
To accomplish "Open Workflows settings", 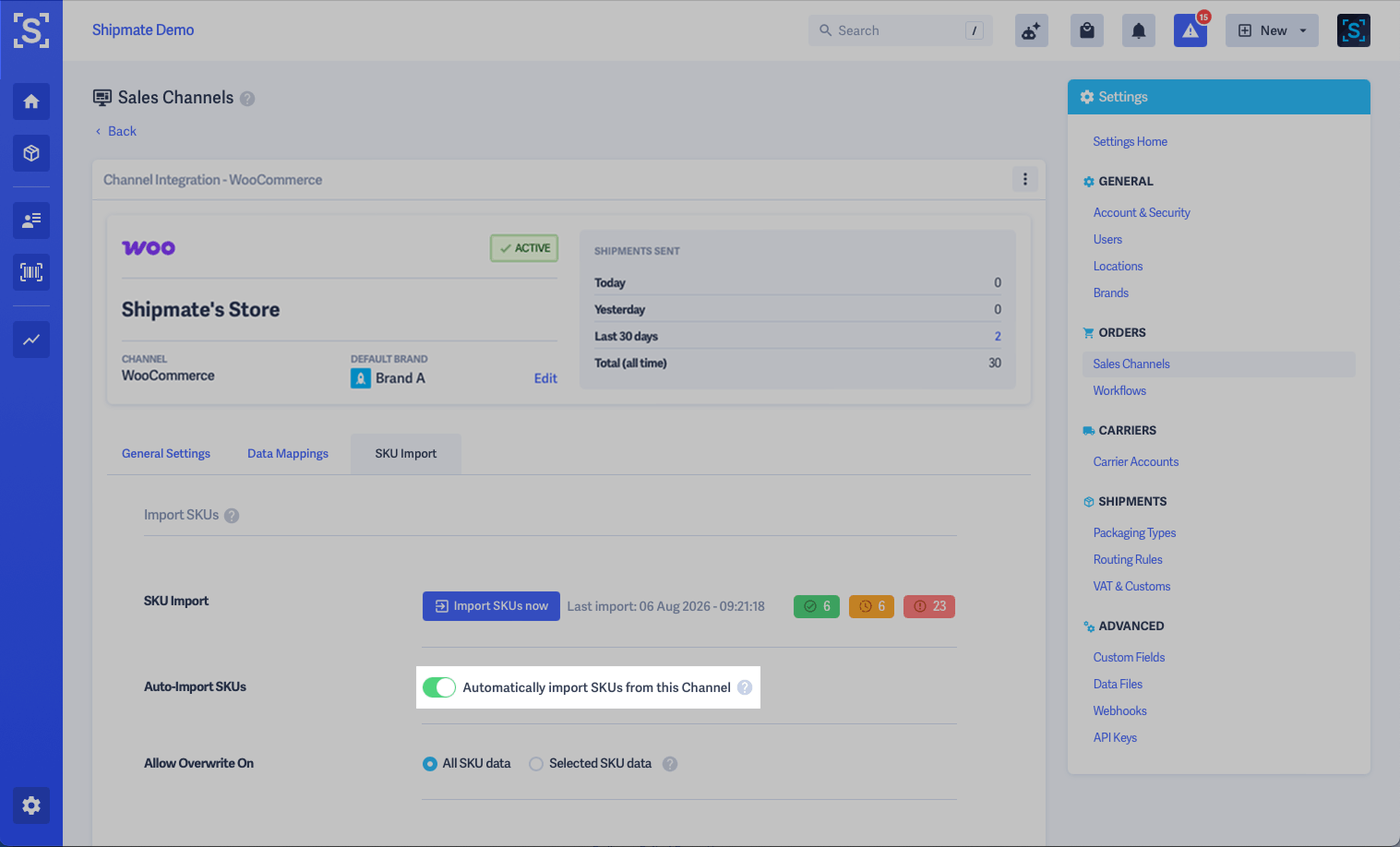I will (x=1119, y=390).
